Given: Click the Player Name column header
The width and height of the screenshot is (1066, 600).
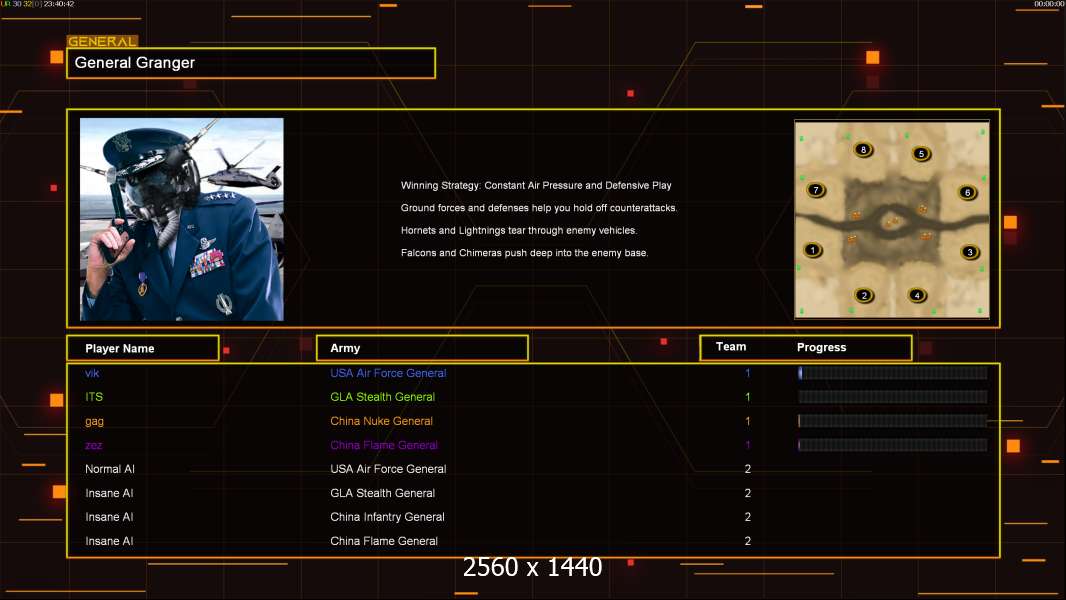Looking at the screenshot, I should (143, 348).
